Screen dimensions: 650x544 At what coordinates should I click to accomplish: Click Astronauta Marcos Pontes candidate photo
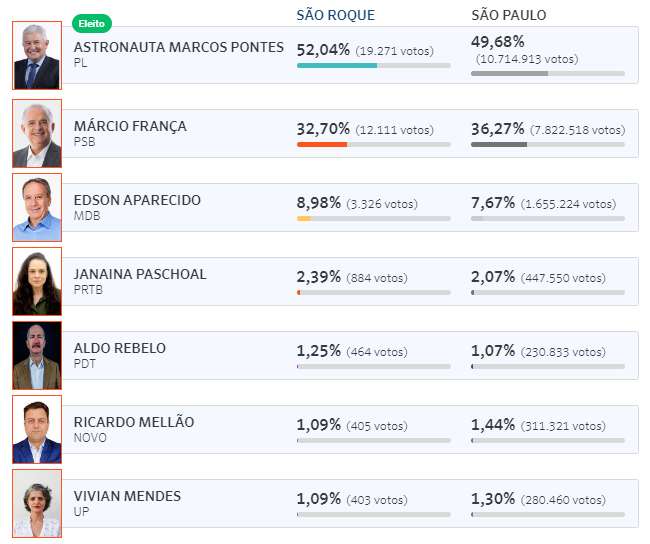pos(37,56)
